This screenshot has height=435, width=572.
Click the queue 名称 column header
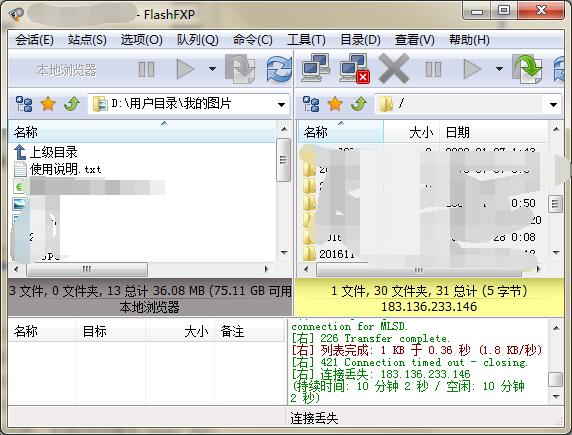point(42,331)
